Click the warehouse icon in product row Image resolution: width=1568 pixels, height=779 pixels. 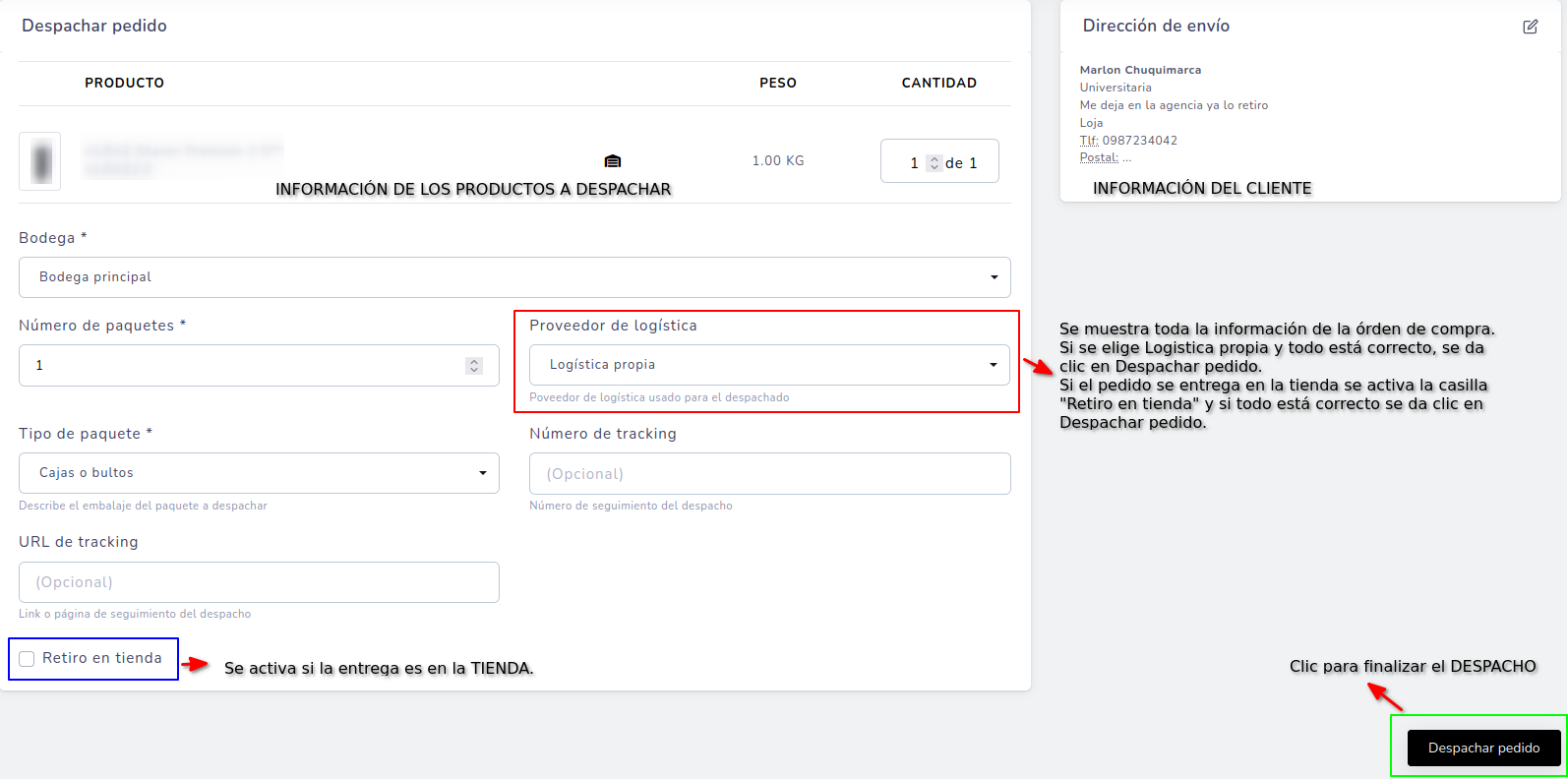613,161
